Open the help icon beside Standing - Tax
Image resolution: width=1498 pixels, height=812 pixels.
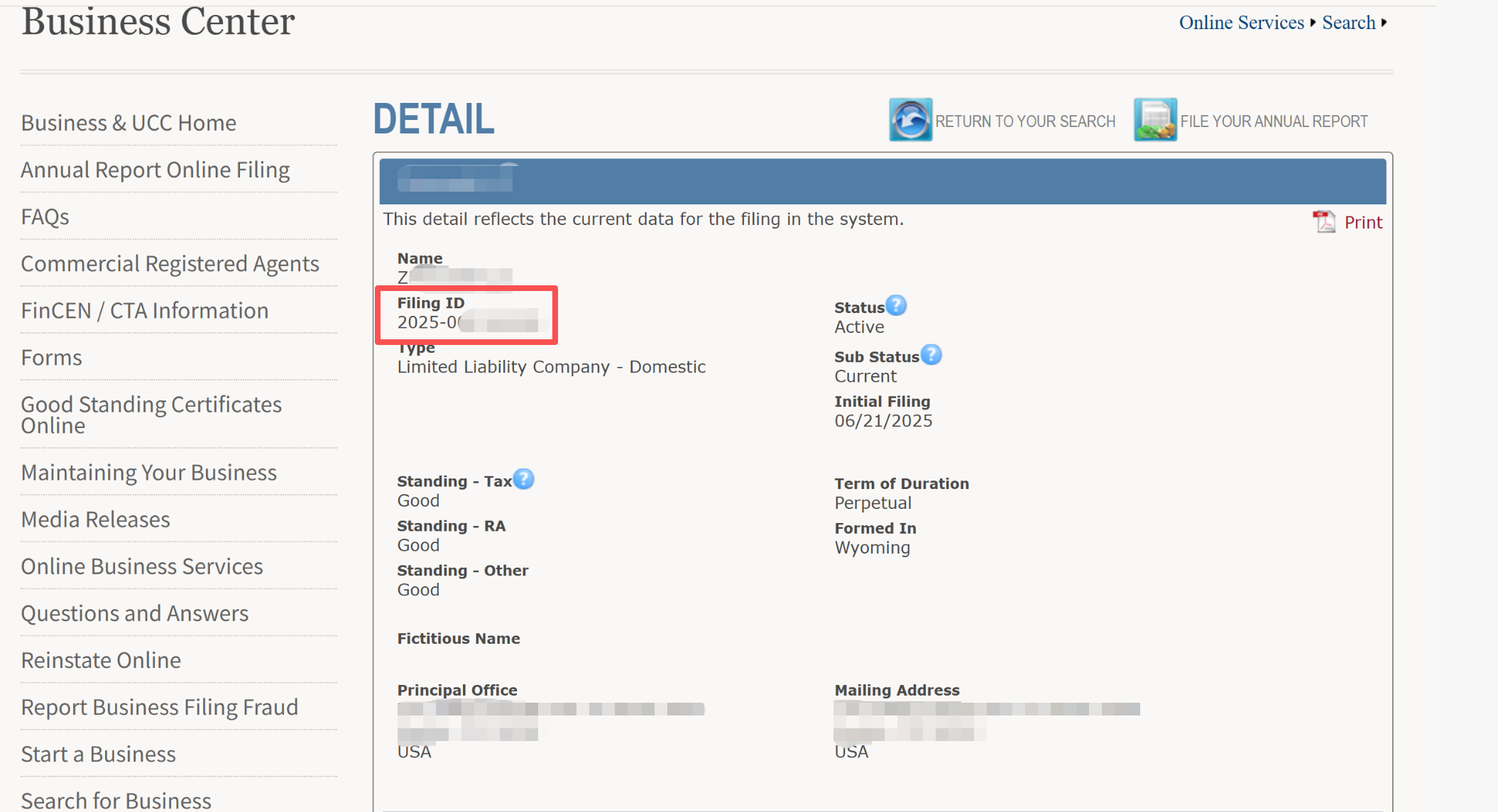tap(523, 479)
